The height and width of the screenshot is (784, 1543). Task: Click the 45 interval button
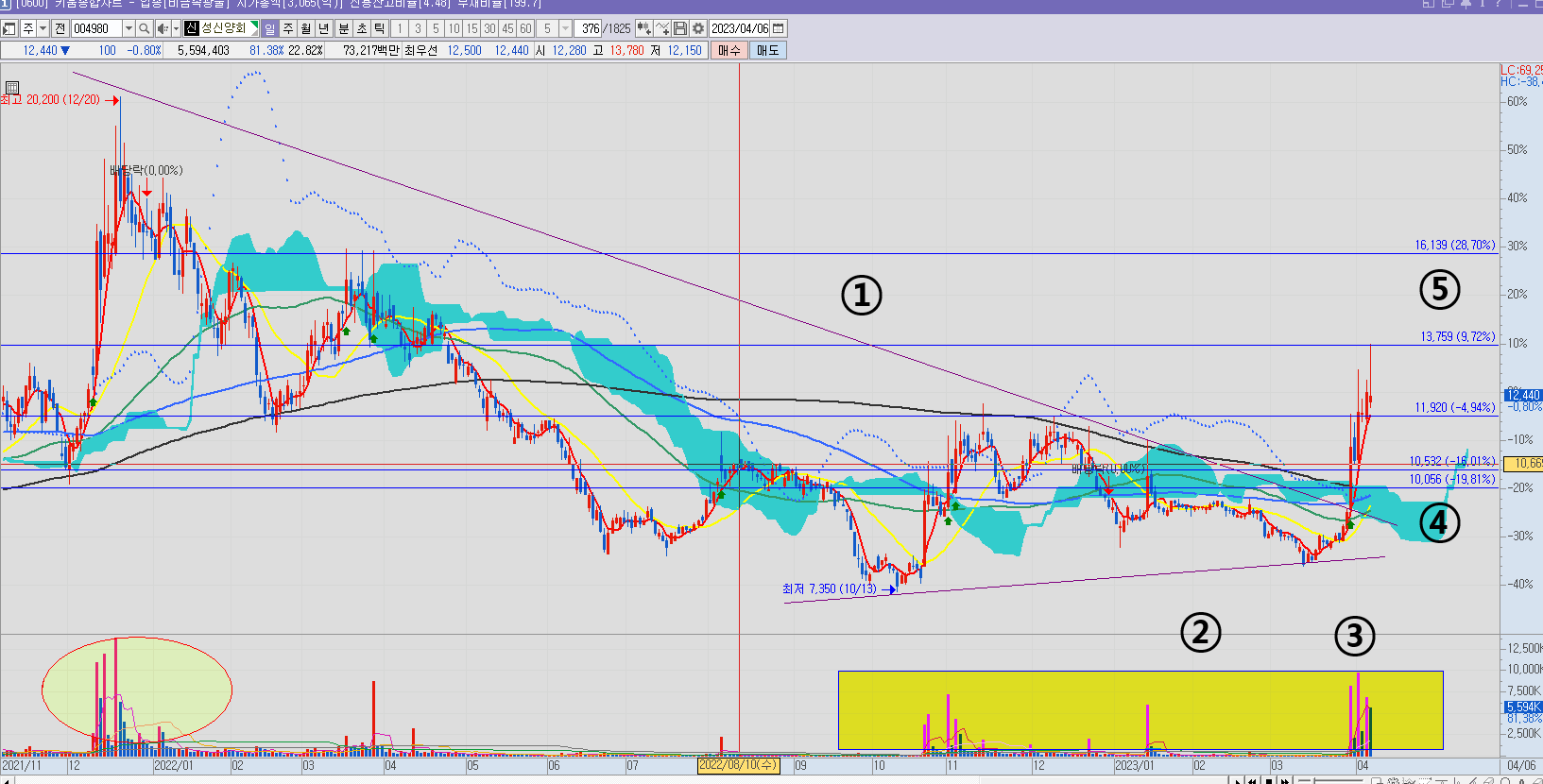507,28
